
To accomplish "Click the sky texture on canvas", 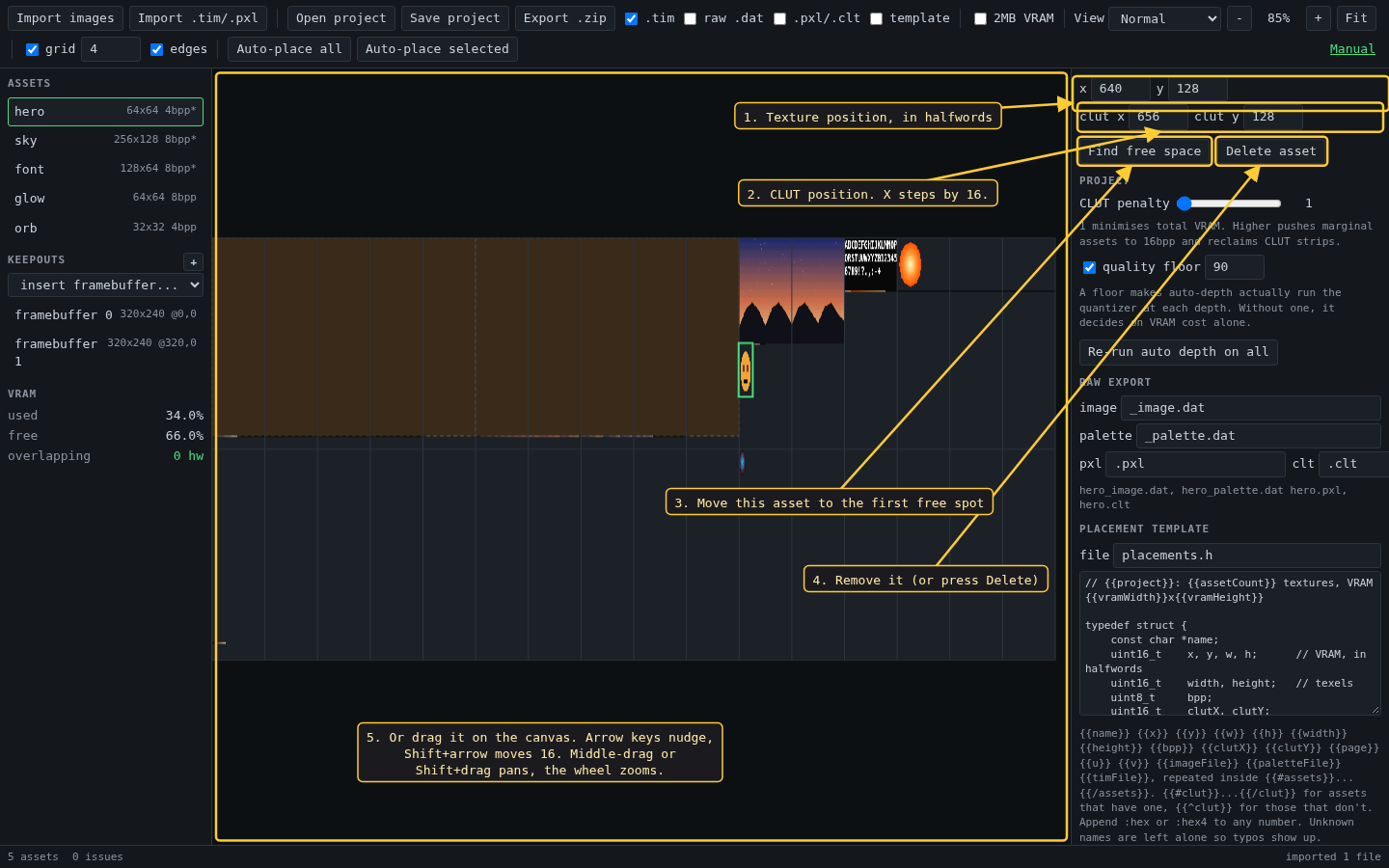I will click(x=791, y=290).
